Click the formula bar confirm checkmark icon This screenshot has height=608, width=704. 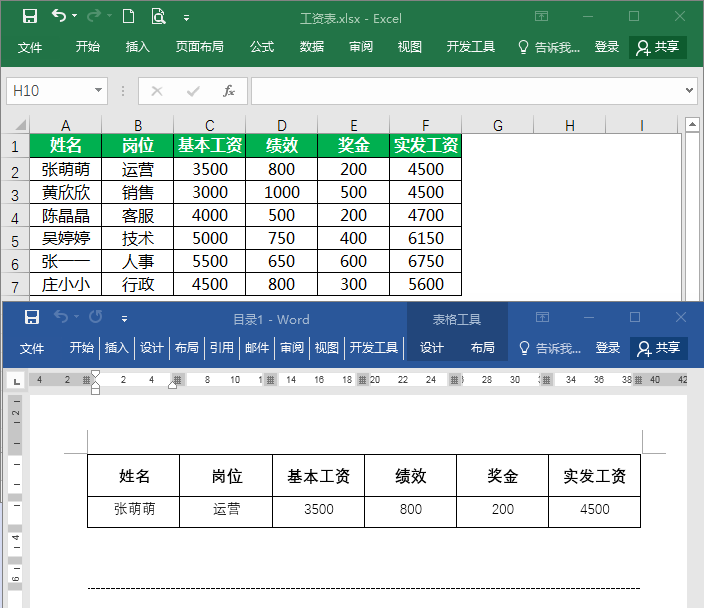tap(193, 91)
